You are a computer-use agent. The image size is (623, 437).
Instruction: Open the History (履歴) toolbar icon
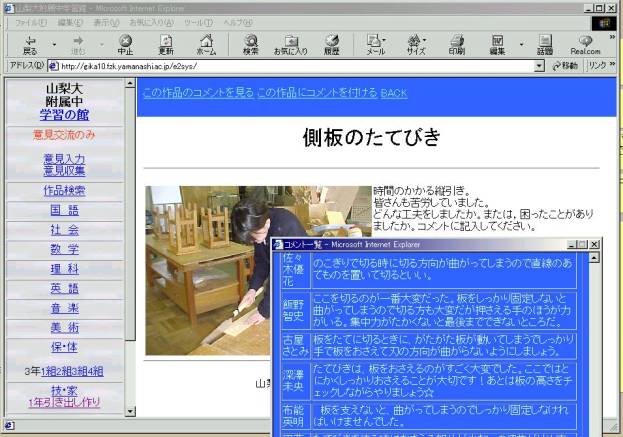pos(332,45)
